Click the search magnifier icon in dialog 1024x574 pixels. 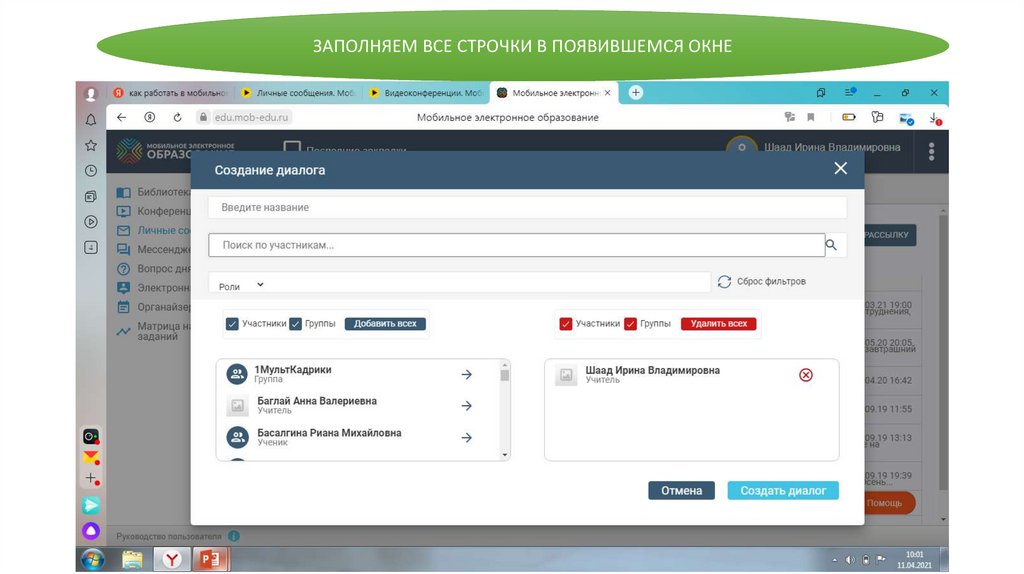pos(831,245)
